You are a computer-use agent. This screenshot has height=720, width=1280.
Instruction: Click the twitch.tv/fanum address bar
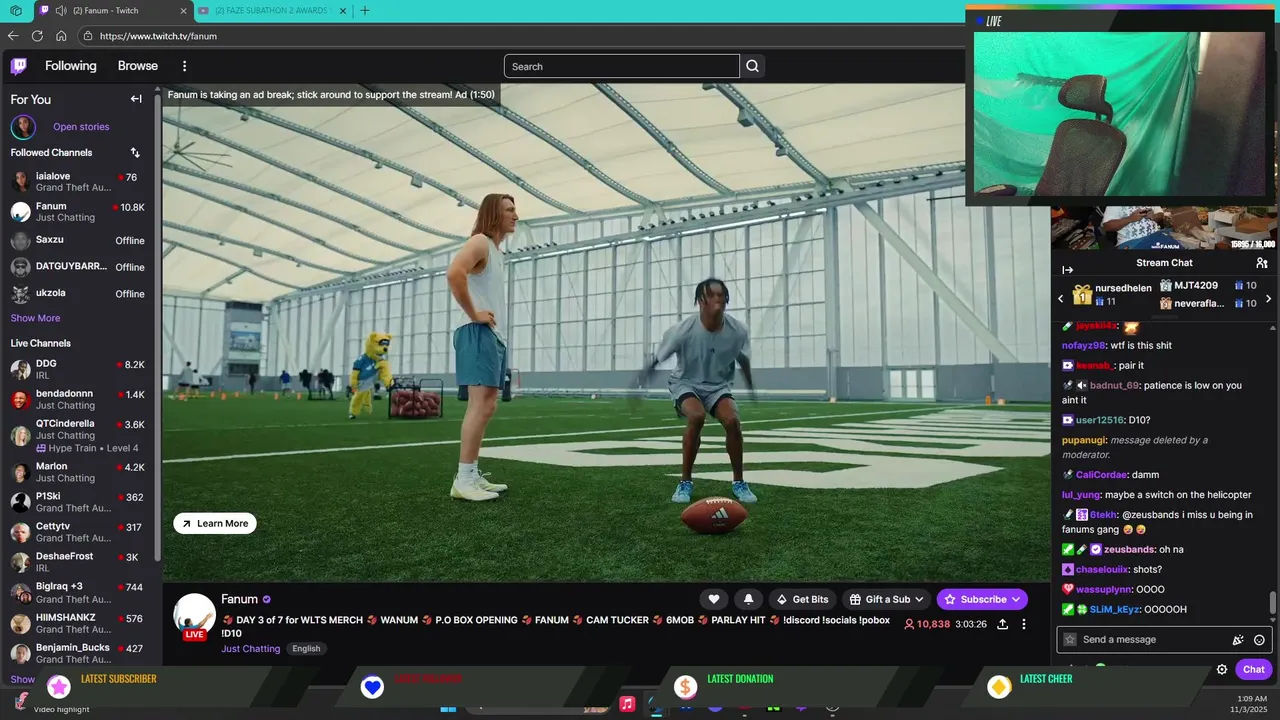[x=520, y=36]
